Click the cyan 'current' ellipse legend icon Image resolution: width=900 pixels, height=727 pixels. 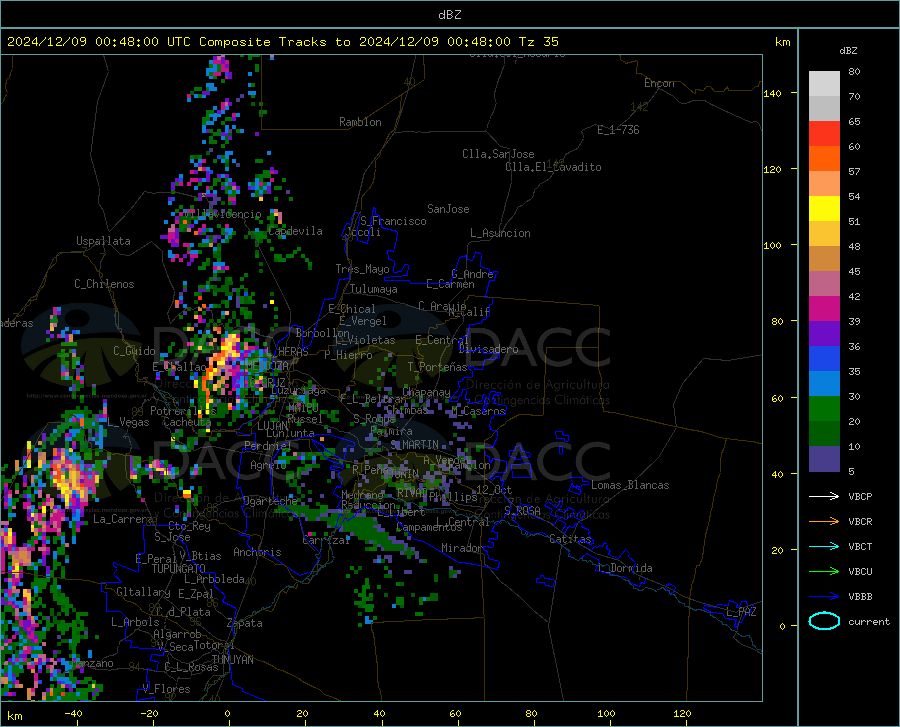click(824, 621)
